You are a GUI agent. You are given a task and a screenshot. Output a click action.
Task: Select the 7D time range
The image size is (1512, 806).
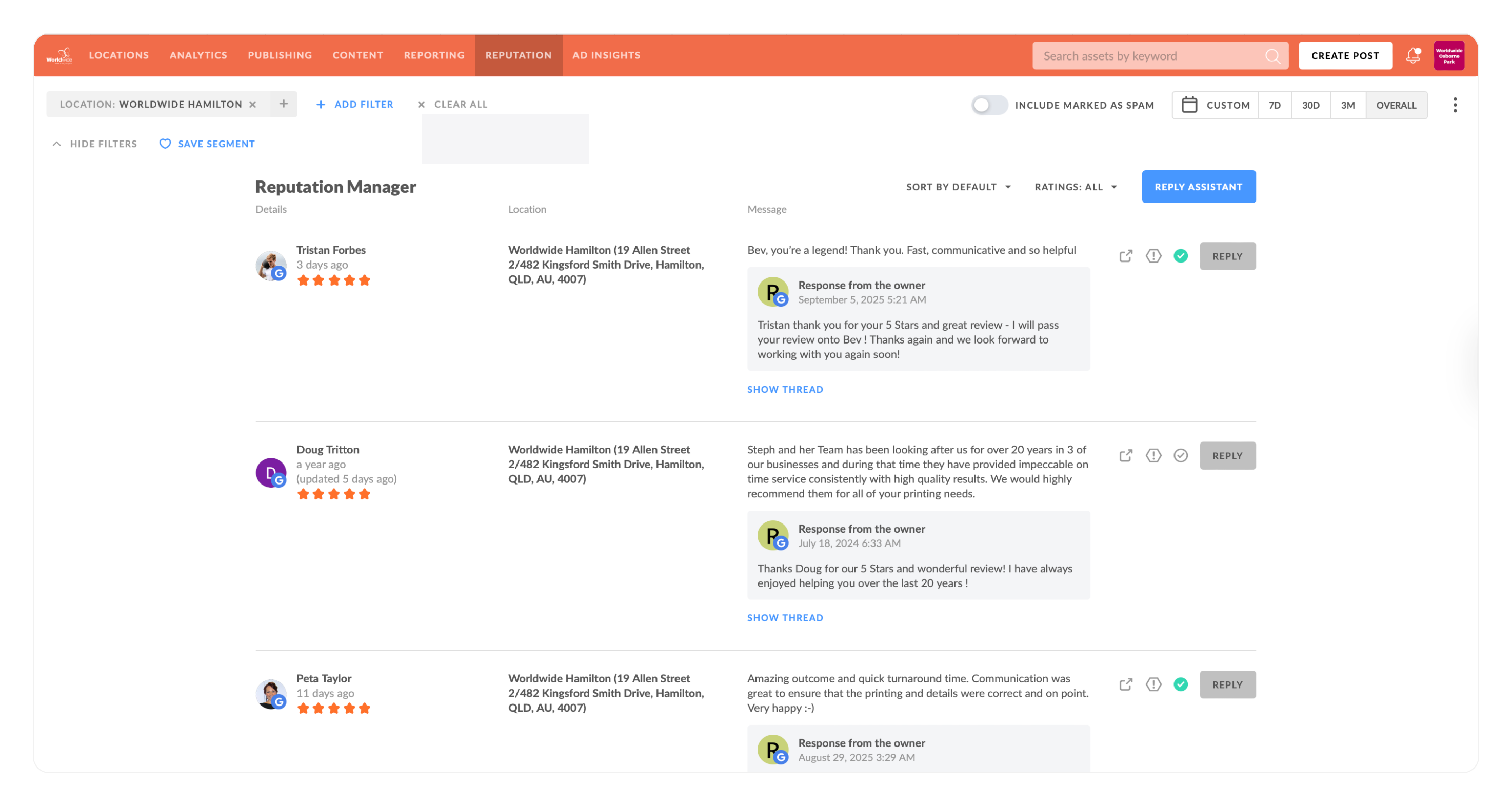tap(1275, 105)
